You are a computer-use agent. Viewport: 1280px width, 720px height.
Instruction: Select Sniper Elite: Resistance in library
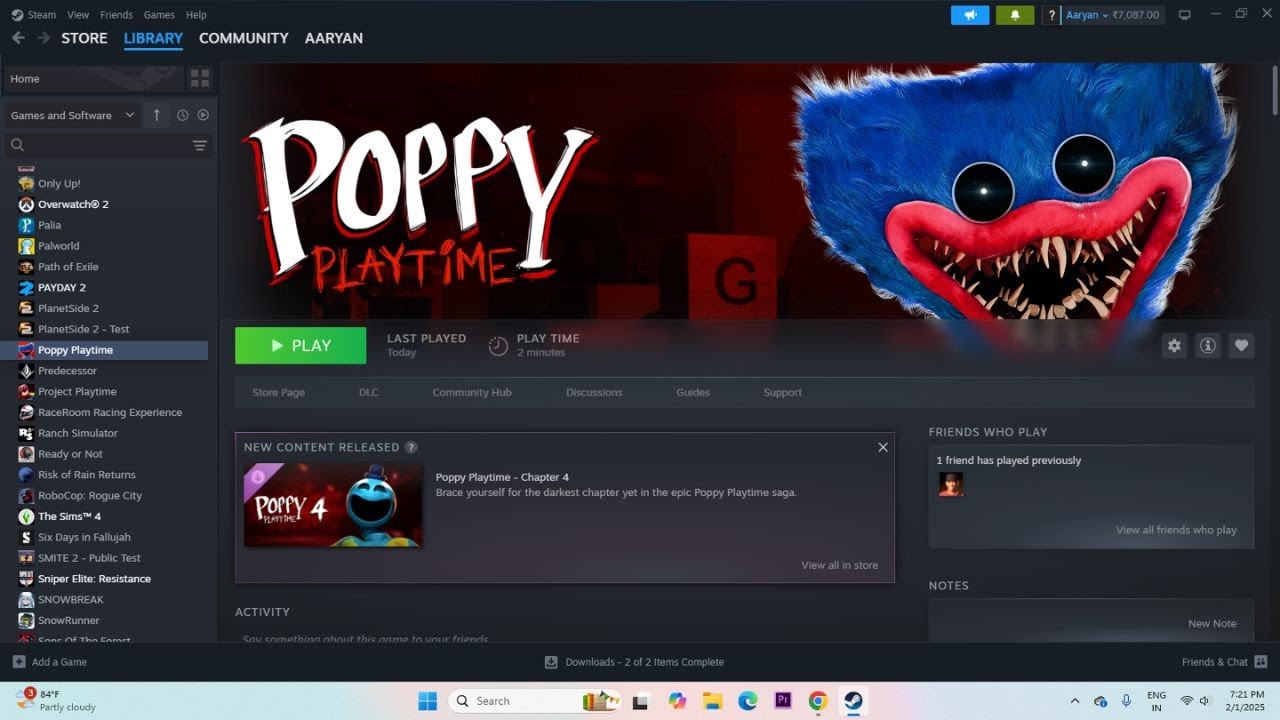tap(94, 579)
